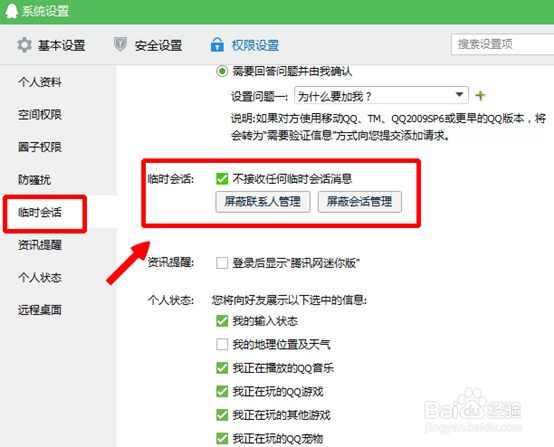Click the 设置问题一: label
Viewport: 554px width, 447px height.
click(x=260, y=96)
